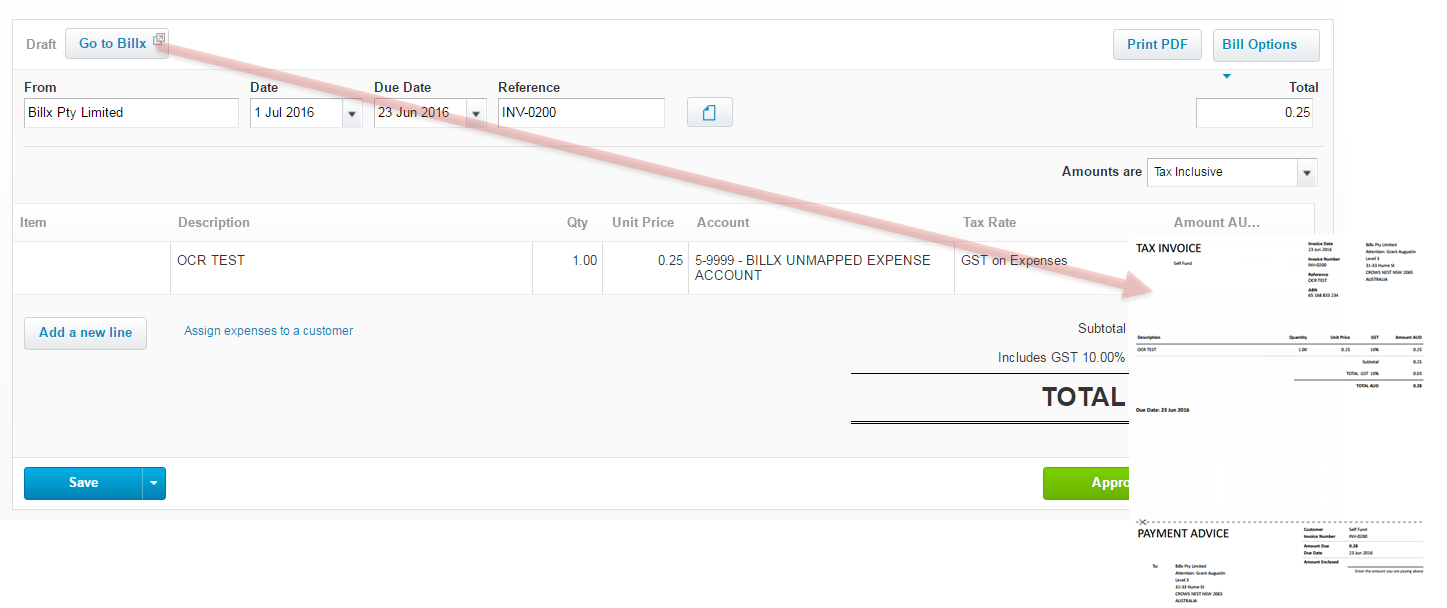Image resolution: width=1447 pixels, height=608 pixels.
Task: Click the Tax Rate column header
Action: click(x=989, y=222)
